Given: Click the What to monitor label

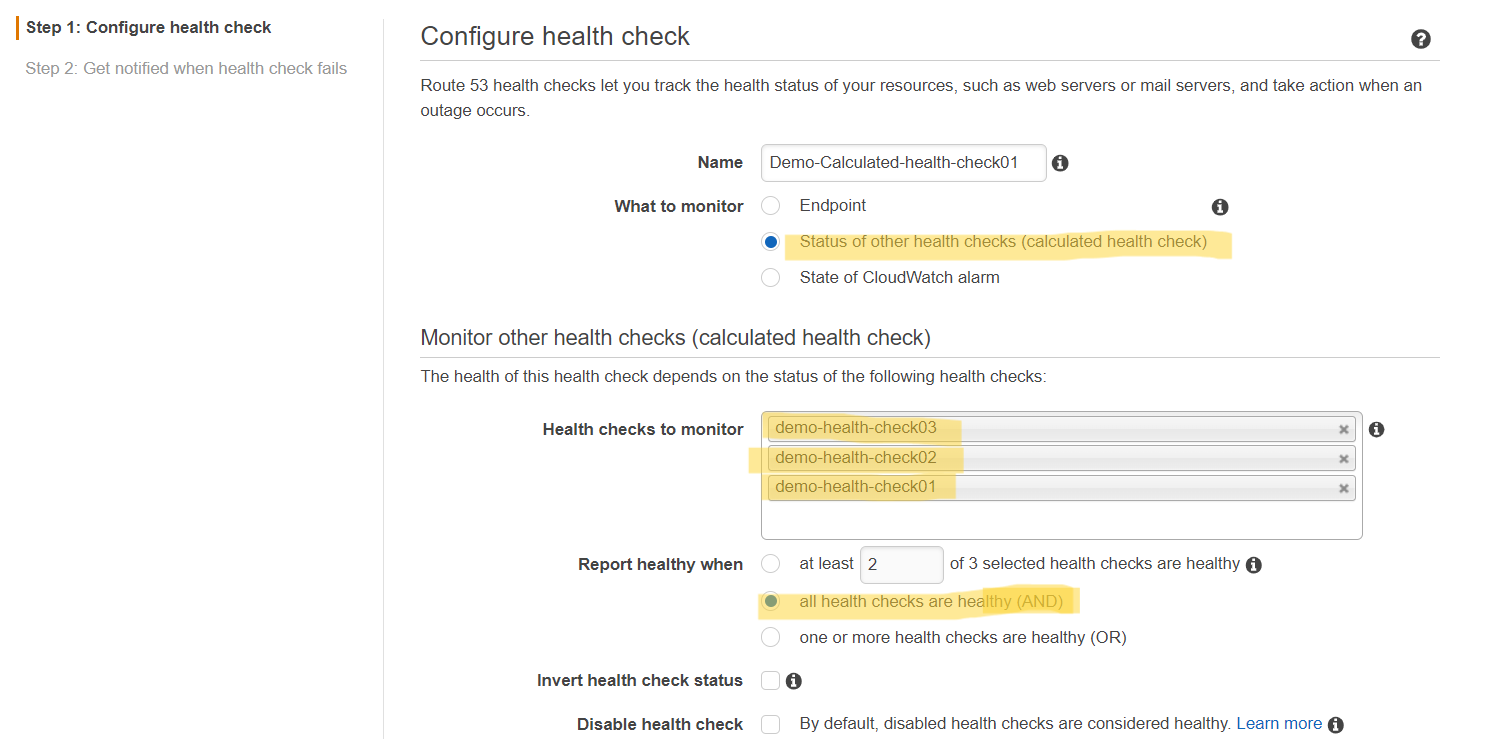Looking at the screenshot, I should [x=679, y=206].
